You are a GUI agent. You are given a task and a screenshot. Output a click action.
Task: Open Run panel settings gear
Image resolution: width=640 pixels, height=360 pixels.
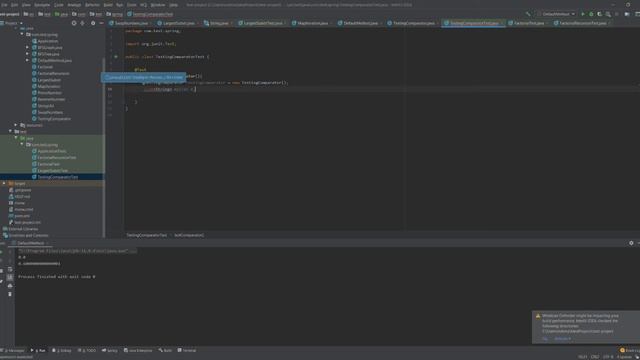tap(631, 243)
